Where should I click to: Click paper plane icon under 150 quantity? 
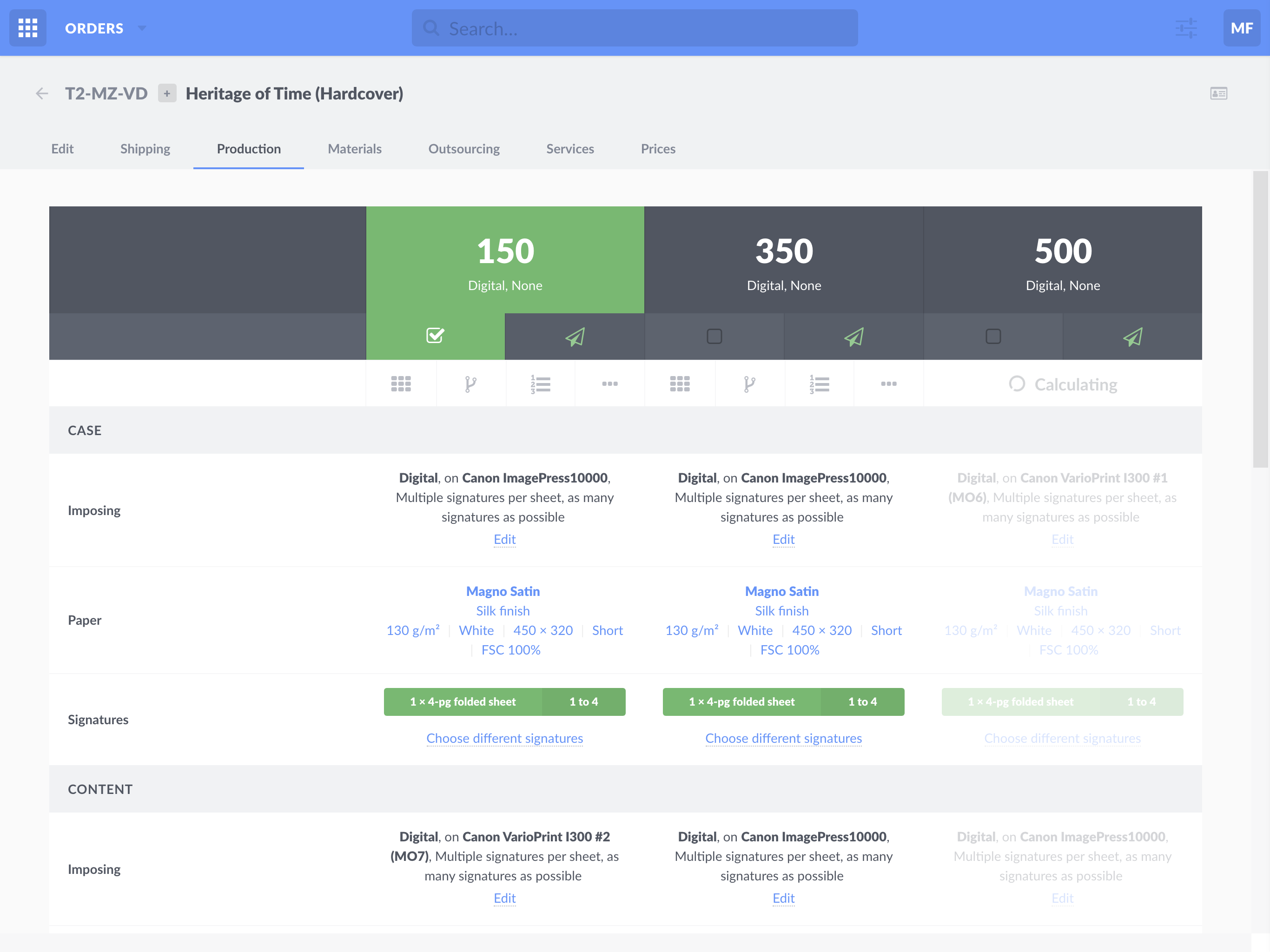(575, 337)
